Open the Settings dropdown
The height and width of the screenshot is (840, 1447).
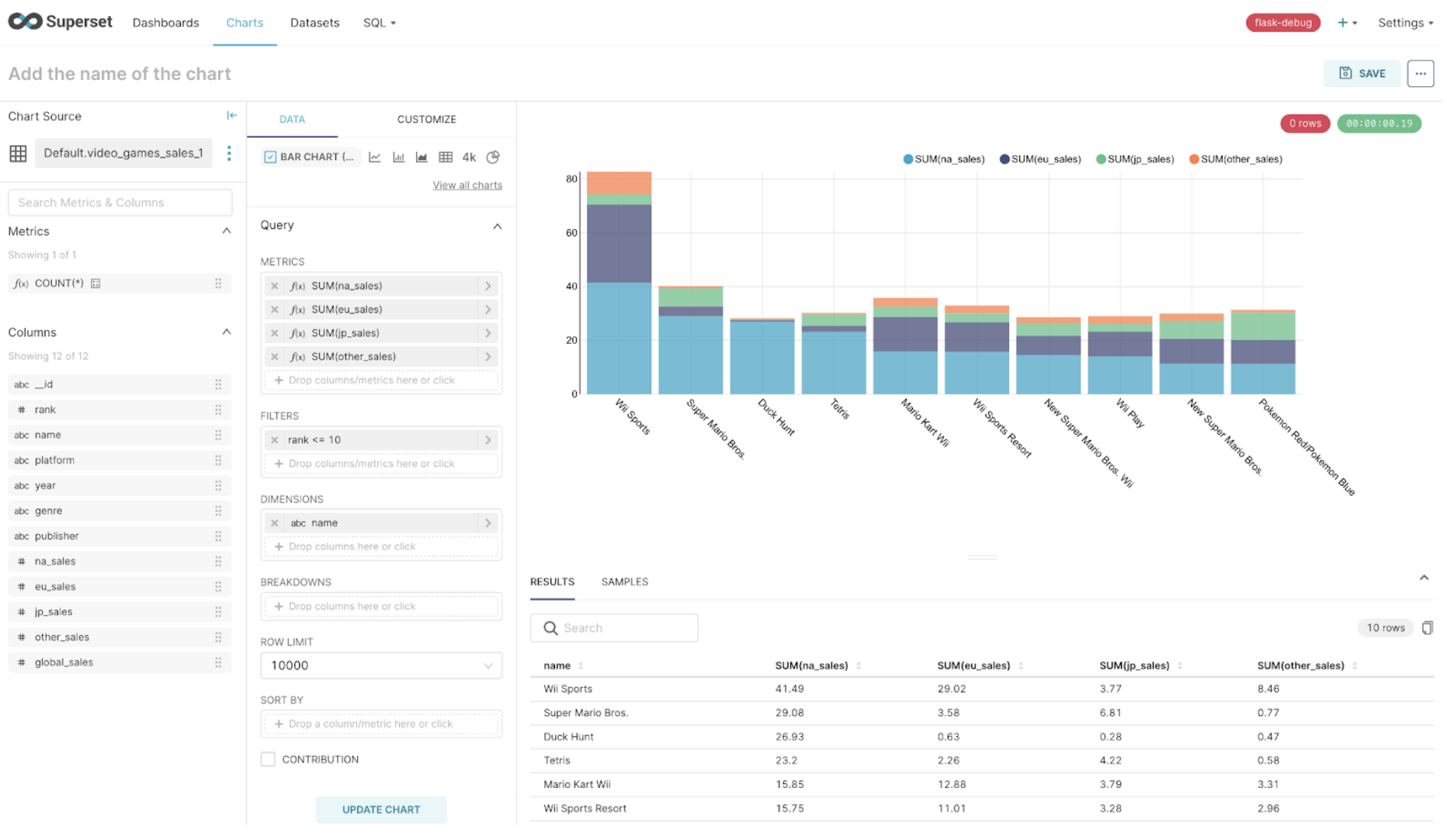tap(1405, 23)
